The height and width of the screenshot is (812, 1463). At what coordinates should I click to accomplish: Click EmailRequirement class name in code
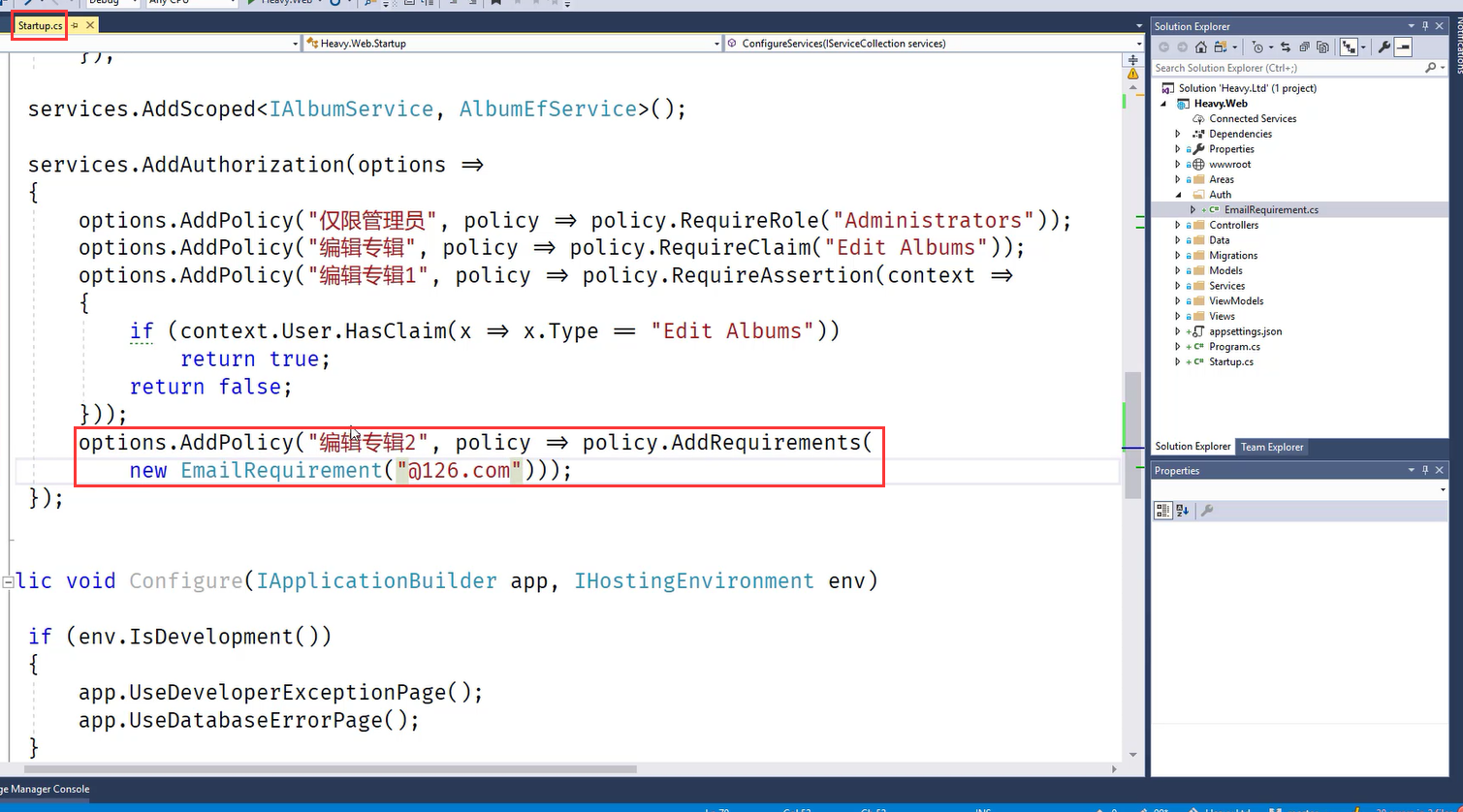(x=282, y=470)
